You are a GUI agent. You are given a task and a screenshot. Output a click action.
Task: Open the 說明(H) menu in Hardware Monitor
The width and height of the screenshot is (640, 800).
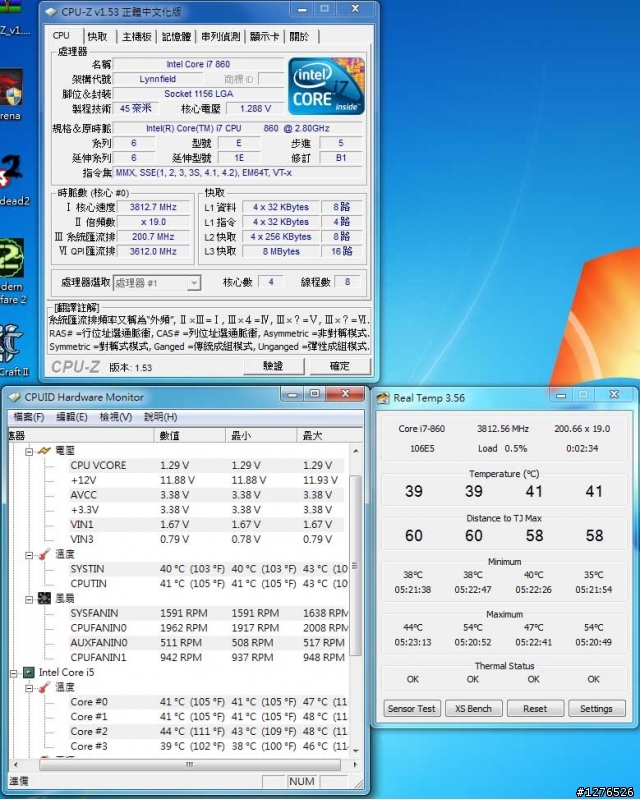coord(160,417)
